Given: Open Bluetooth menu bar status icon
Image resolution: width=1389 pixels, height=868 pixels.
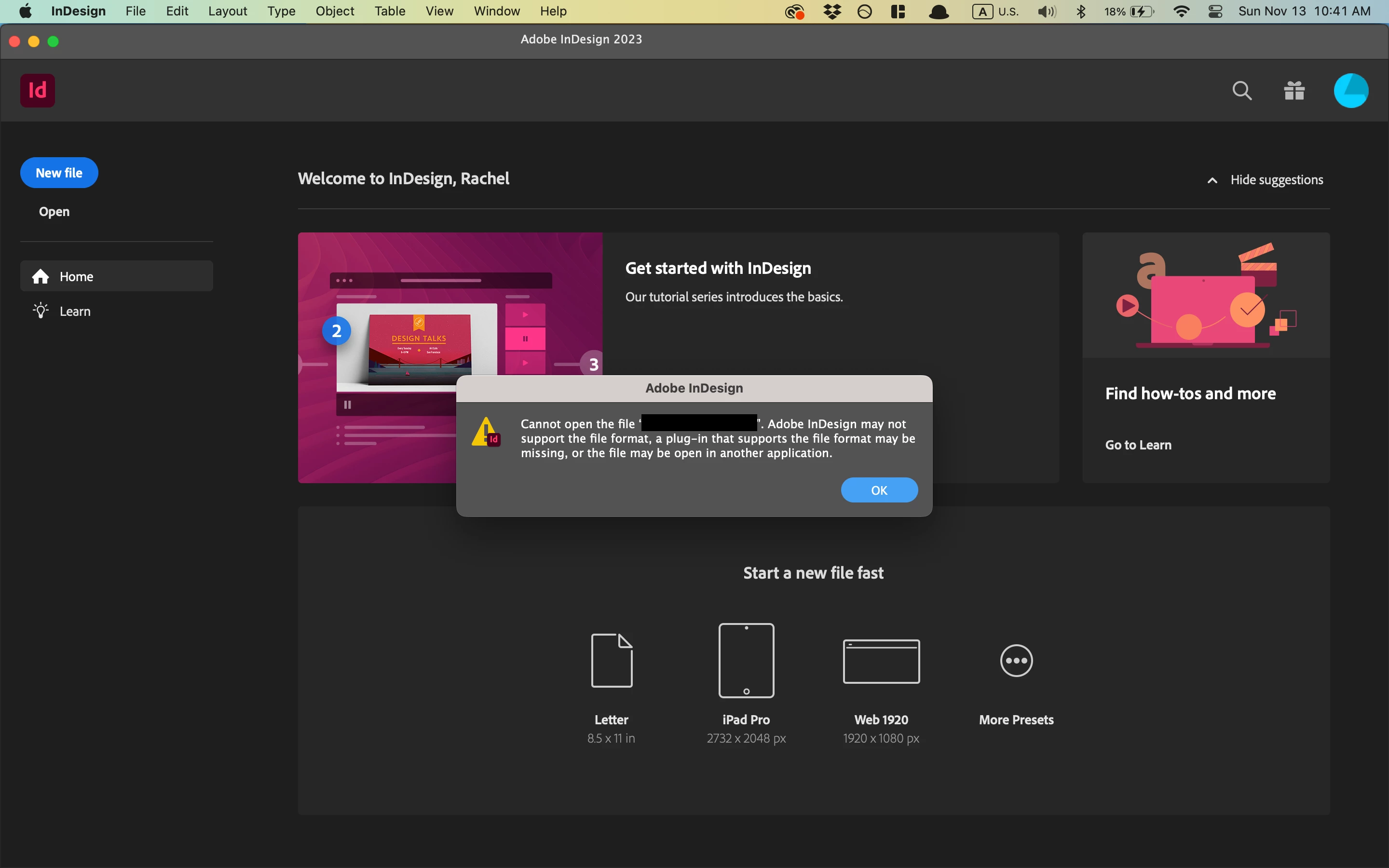Looking at the screenshot, I should [x=1081, y=12].
